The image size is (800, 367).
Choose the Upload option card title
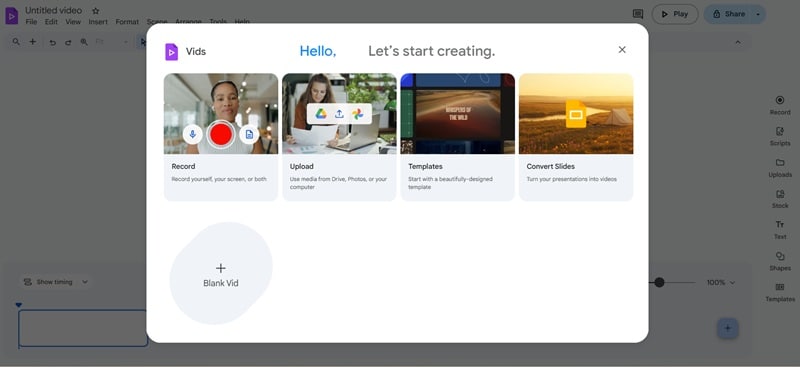coord(302,166)
